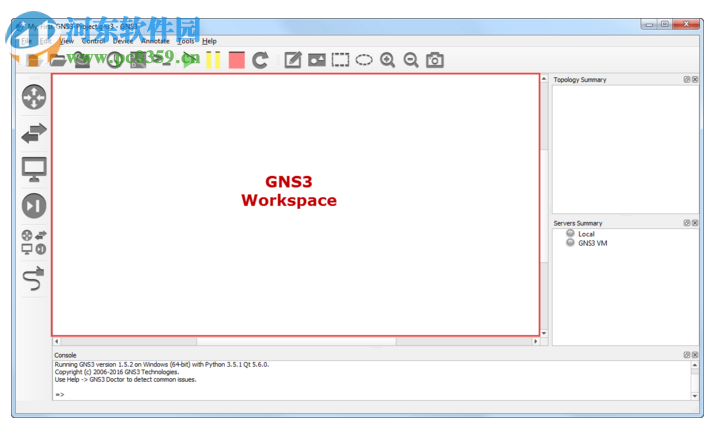Float the Topology Summary panel
715x422 pixels.
coord(686,79)
